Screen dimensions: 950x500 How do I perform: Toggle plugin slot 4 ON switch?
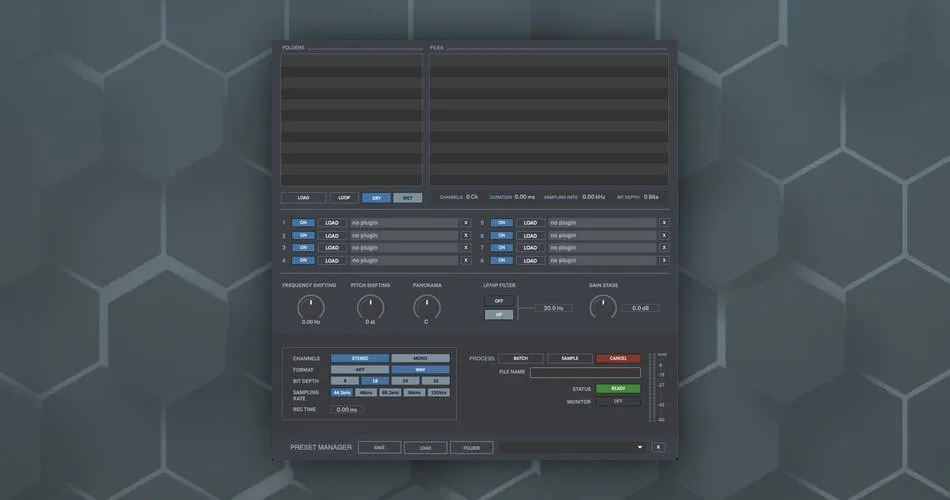click(x=303, y=260)
